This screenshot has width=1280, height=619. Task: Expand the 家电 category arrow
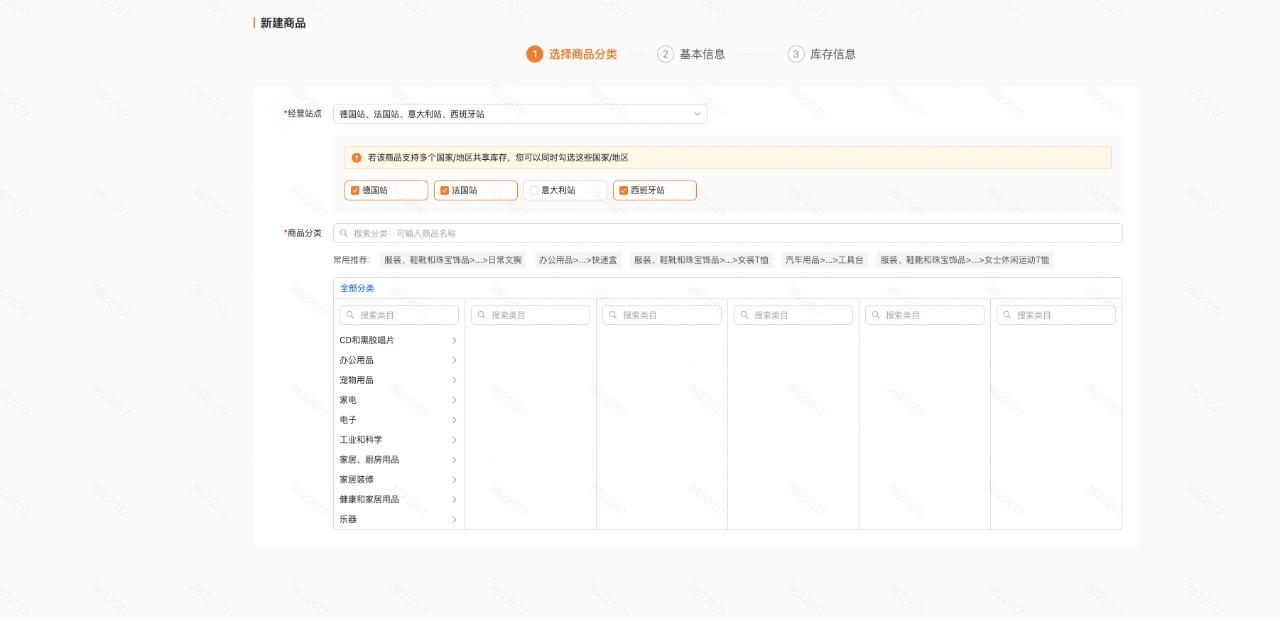(x=454, y=400)
